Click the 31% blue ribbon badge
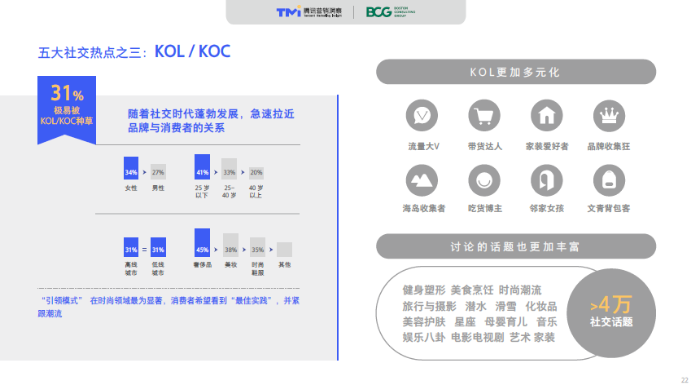Screen dimensions: 692x385 click(67, 110)
